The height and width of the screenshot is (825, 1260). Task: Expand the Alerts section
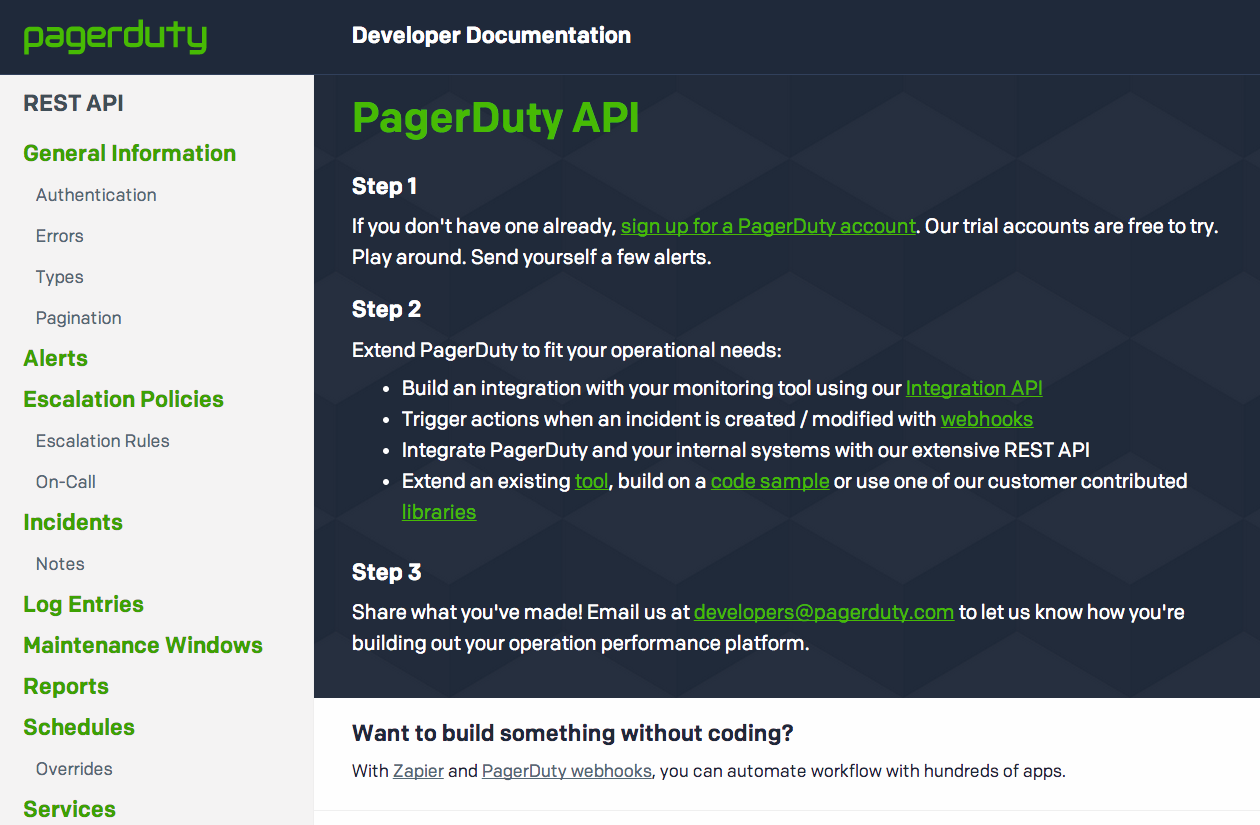56,358
